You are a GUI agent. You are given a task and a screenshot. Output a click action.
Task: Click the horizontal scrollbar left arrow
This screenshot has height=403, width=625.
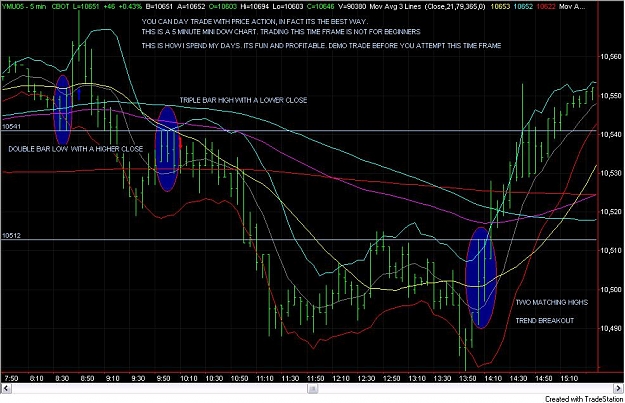point(5,388)
